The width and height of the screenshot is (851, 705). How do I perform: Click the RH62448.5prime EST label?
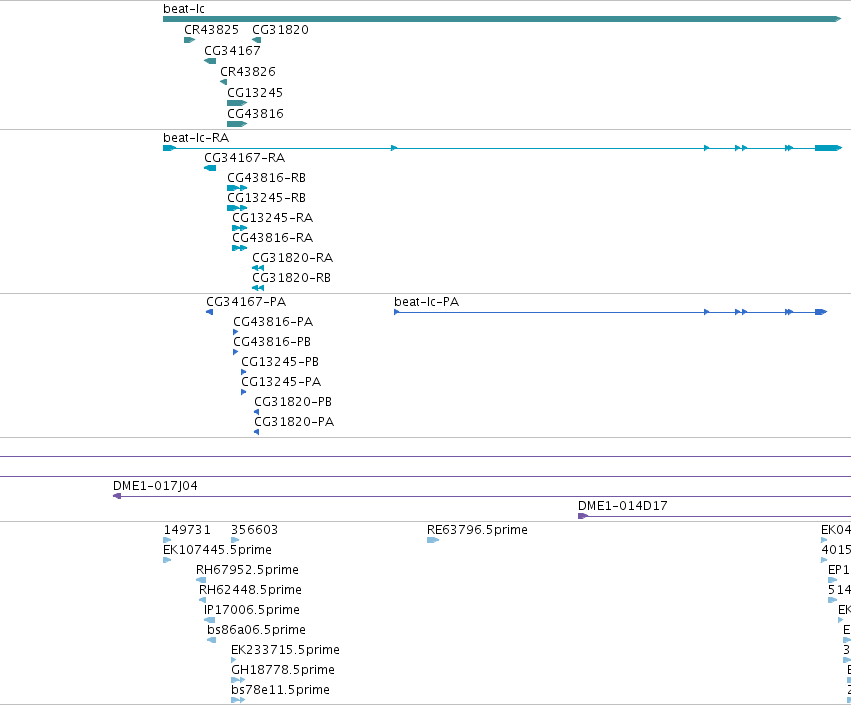(x=250, y=590)
